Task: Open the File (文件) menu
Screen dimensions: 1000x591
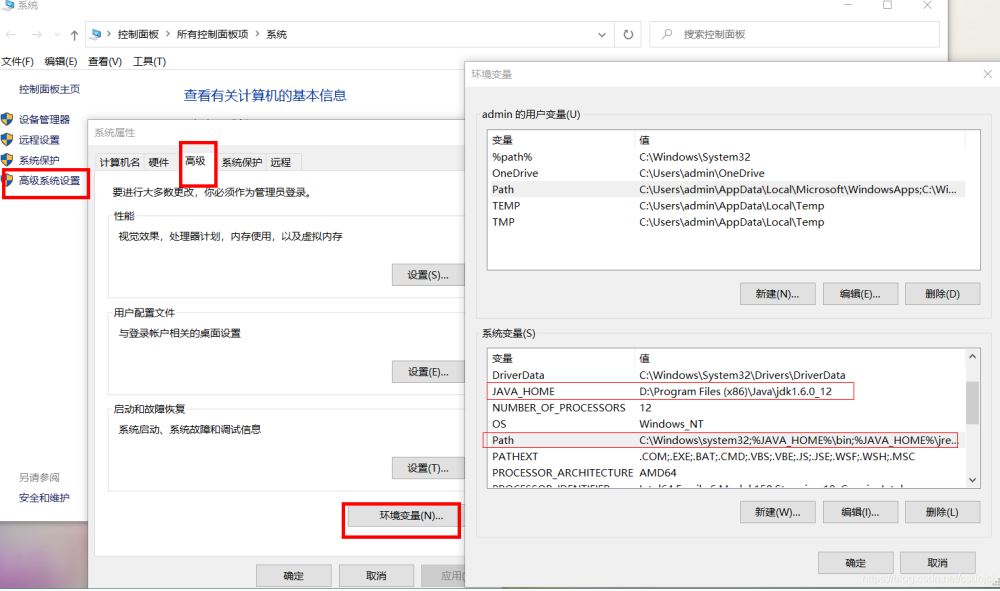Action: 17,62
